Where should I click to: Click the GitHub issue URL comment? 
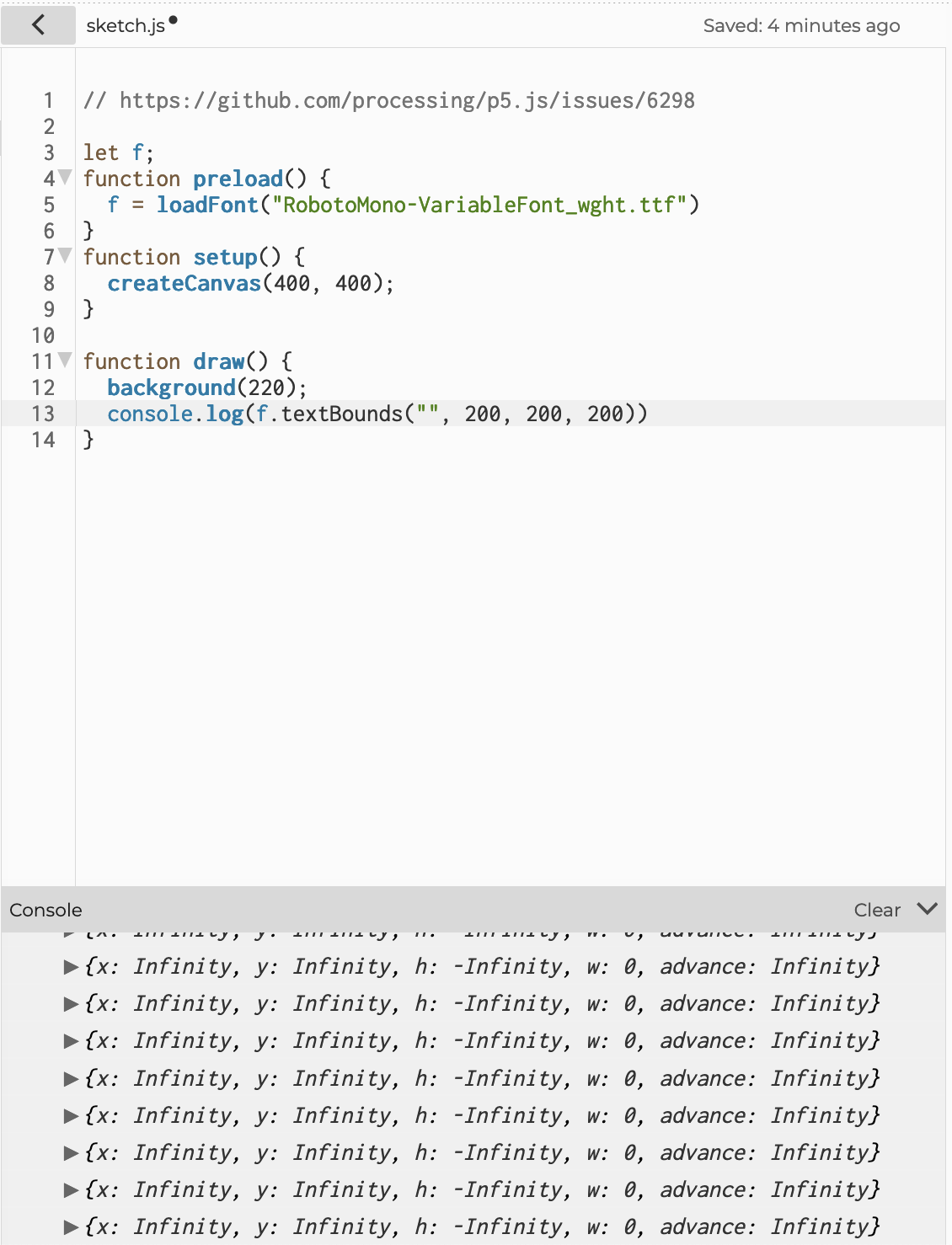pos(388,99)
